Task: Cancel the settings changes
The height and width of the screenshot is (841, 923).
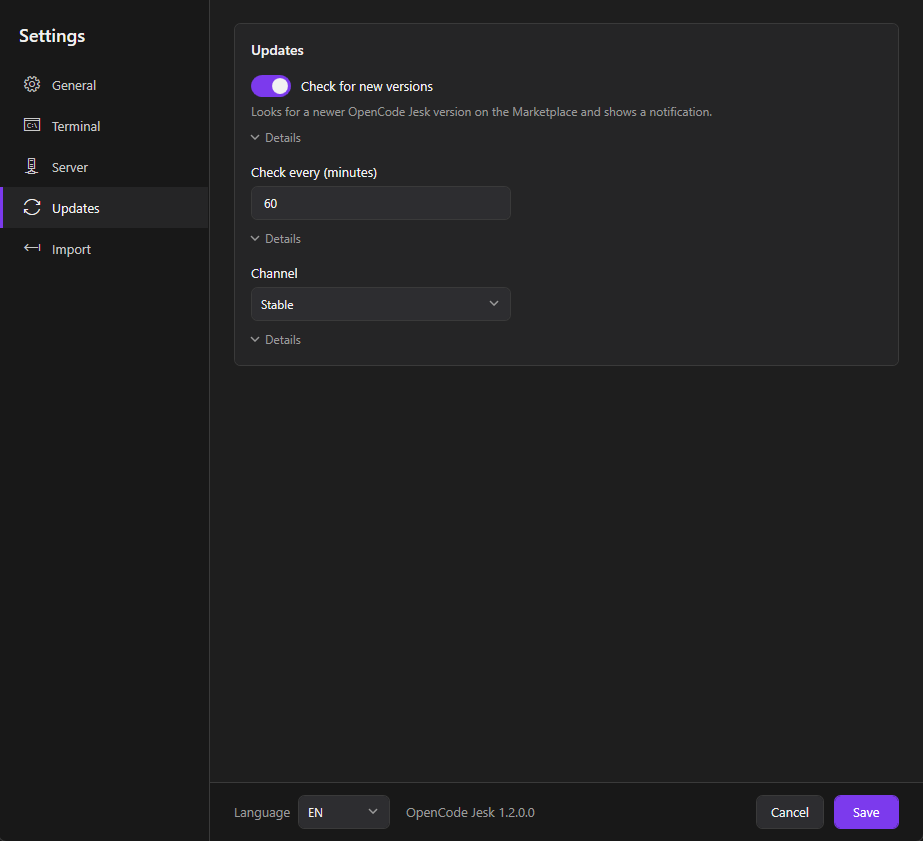Action: click(789, 812)
